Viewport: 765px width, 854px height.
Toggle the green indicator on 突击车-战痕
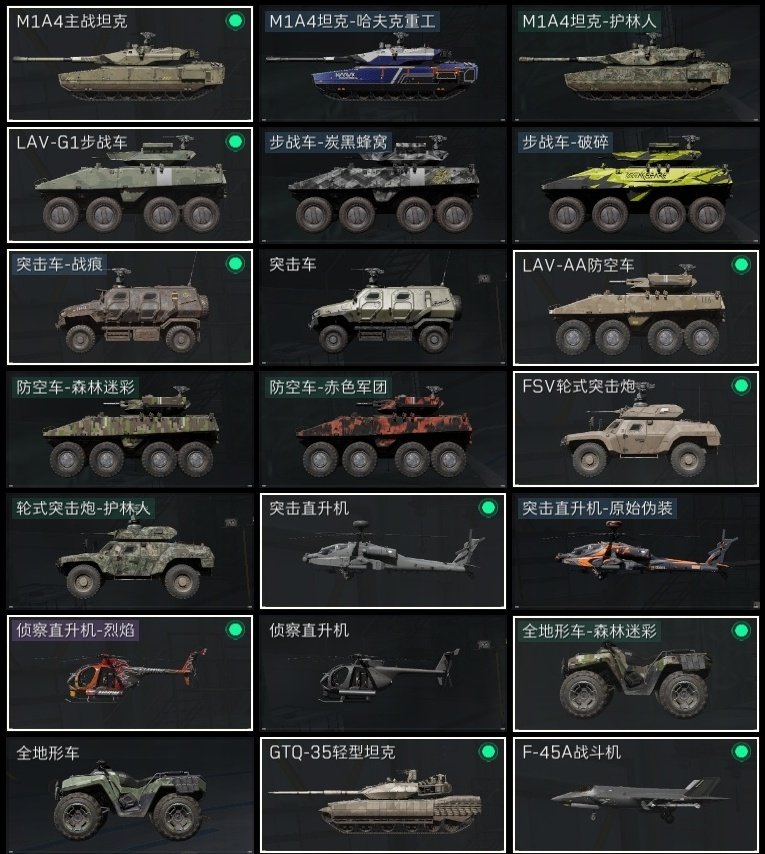235,264
